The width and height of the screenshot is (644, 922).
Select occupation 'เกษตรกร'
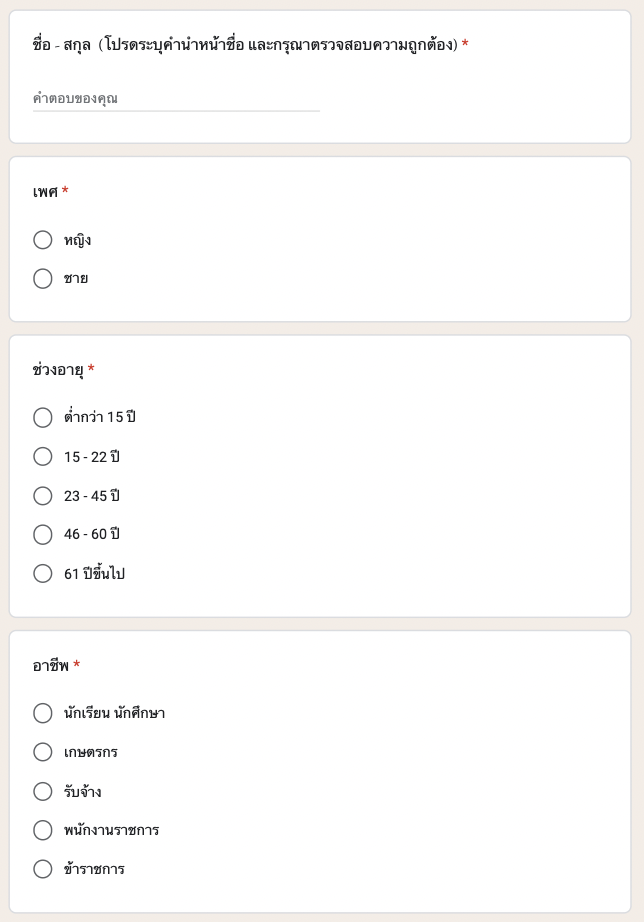tap(43, 752)
